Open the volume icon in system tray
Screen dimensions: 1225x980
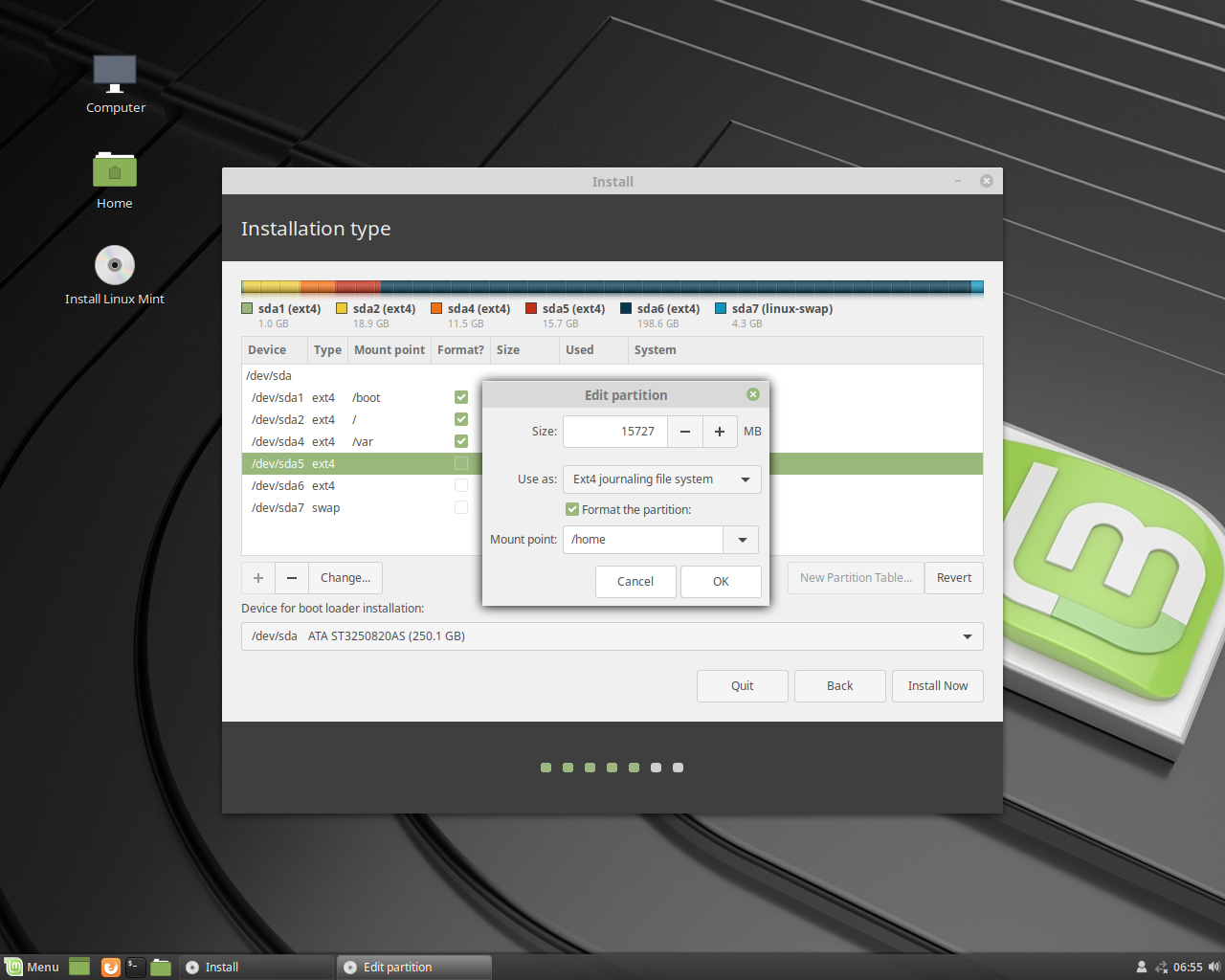click(x=1214, y=967)
